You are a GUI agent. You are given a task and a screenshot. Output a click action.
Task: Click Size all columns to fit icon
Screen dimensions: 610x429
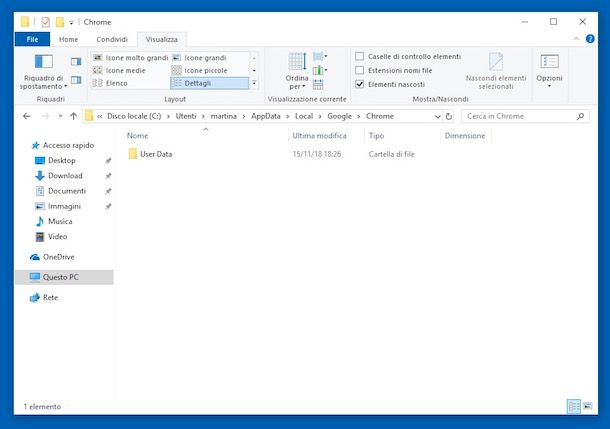[318, 84]
